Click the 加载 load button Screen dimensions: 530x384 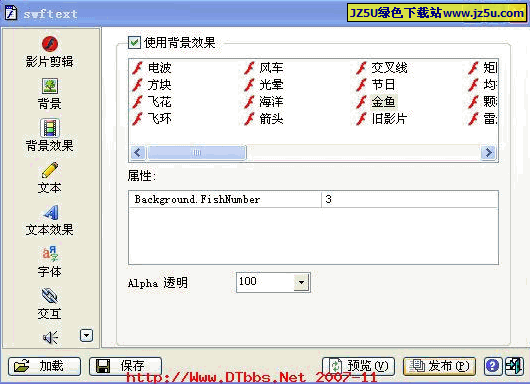click(x=45, y=366)
